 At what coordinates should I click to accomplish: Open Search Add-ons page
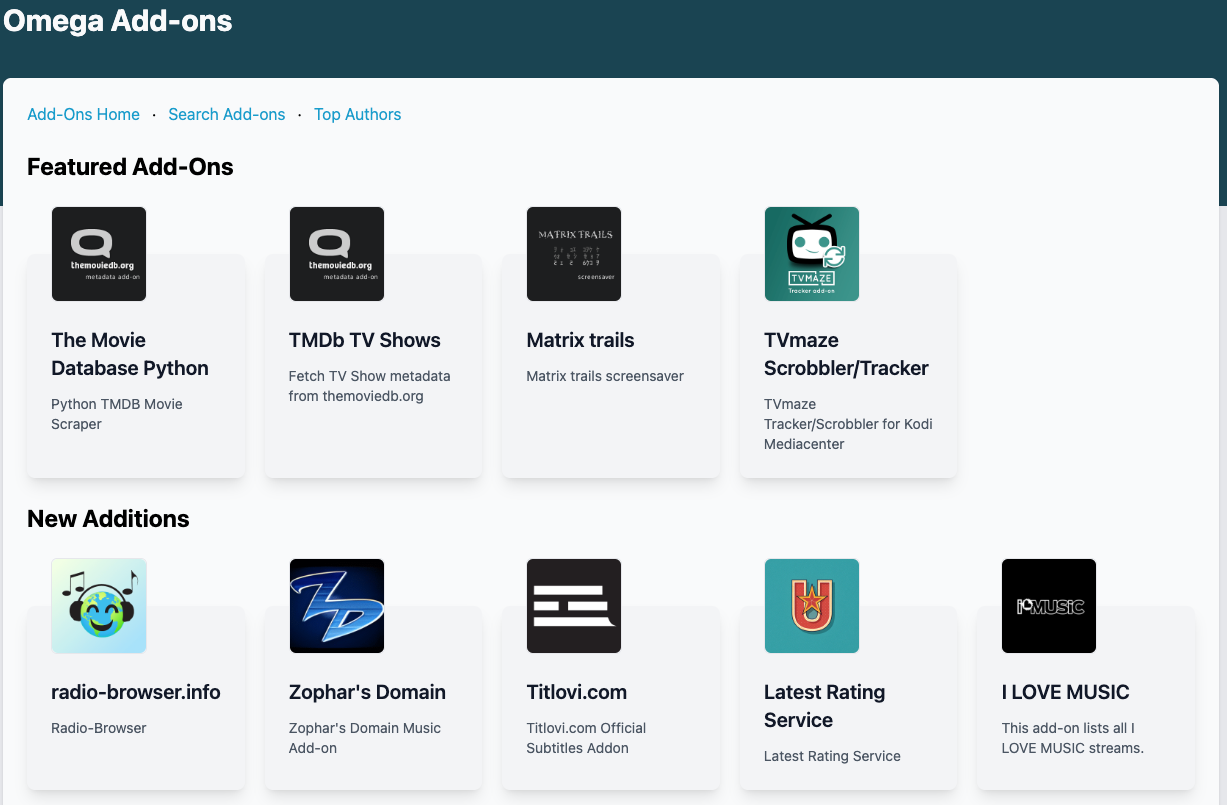(x=227, y=114)
